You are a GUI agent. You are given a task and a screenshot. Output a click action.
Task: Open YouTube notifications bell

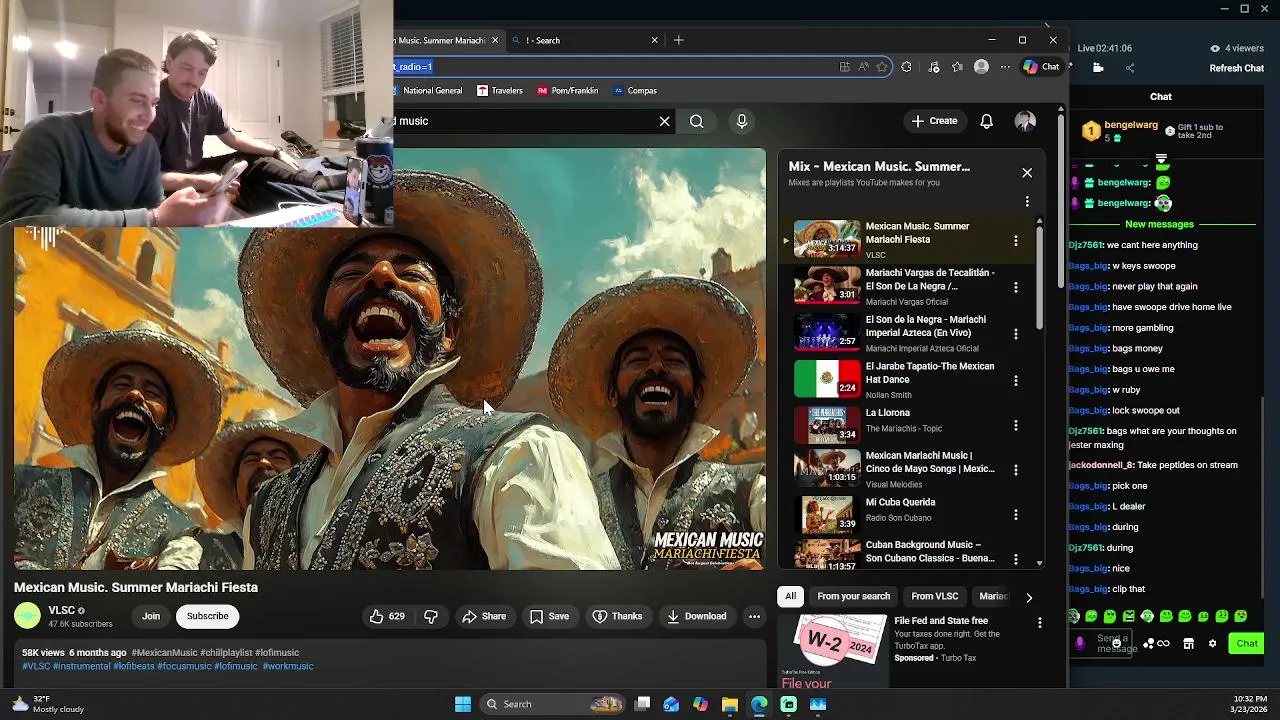[x=986, y=121]
